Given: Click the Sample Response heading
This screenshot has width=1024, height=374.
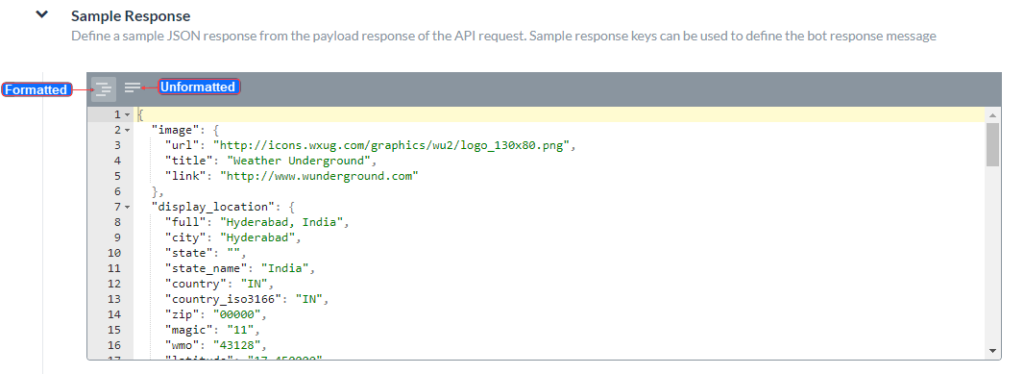Looking at the screenshot, I should 131,16.
